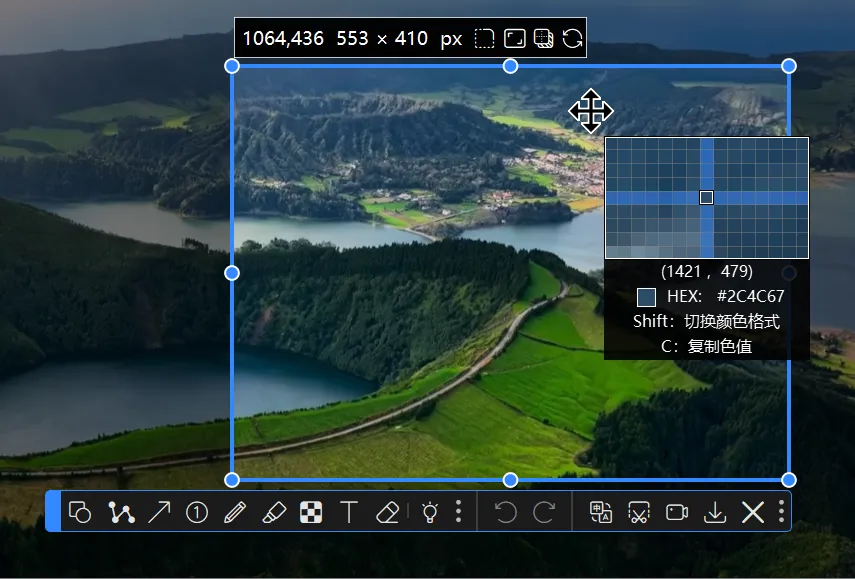Save the screenshot with download icon
This screenshot has height=579, width=855.
tap(715, 512)
